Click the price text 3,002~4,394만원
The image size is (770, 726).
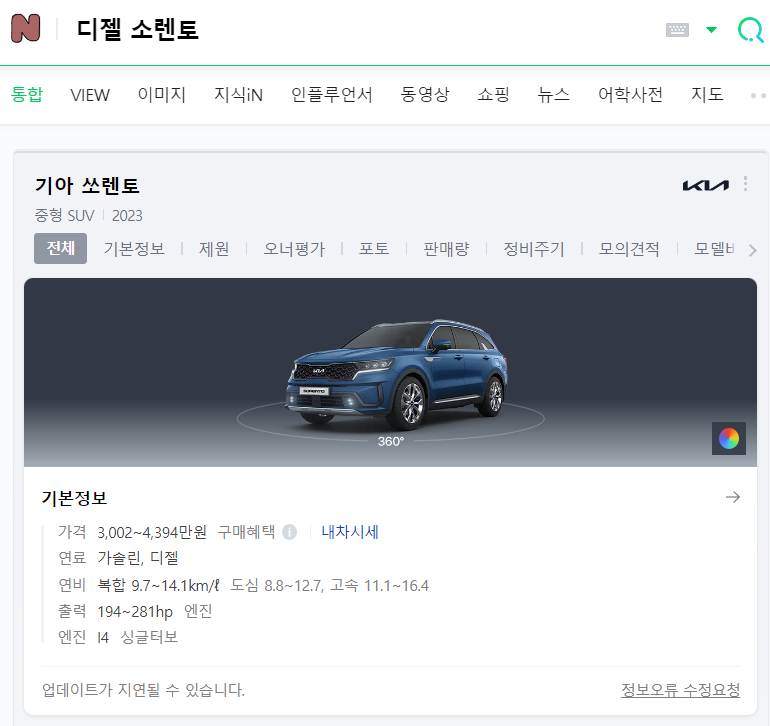tap(152, 532)
